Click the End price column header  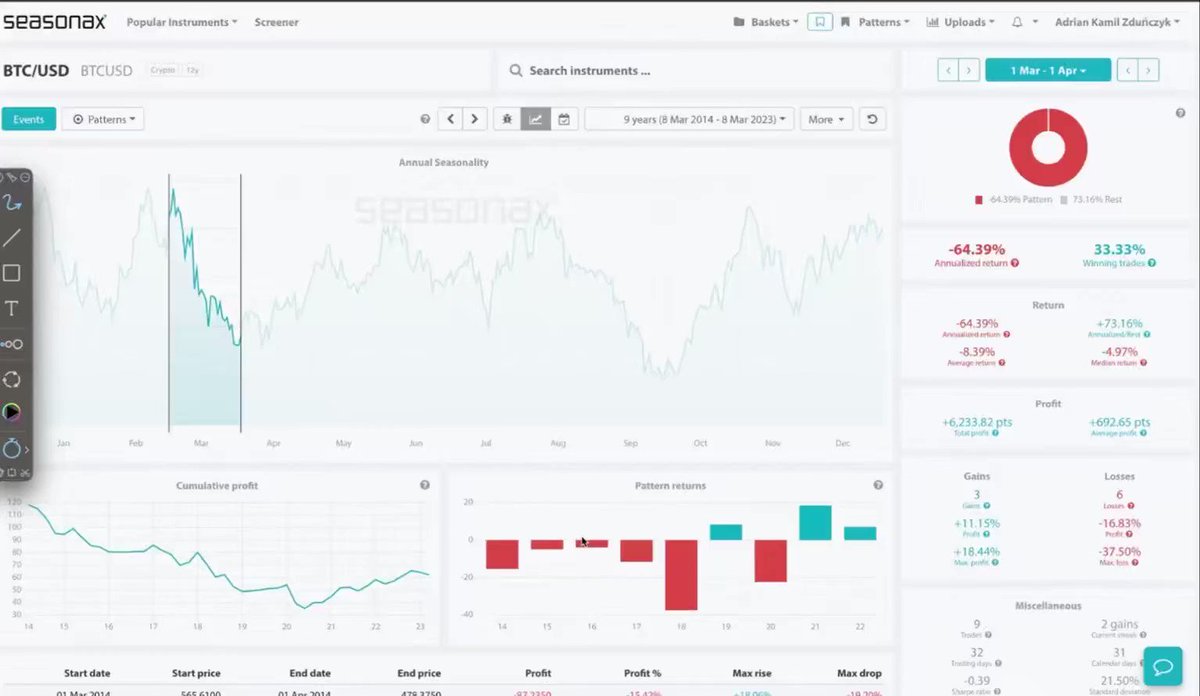pos(420,673)
